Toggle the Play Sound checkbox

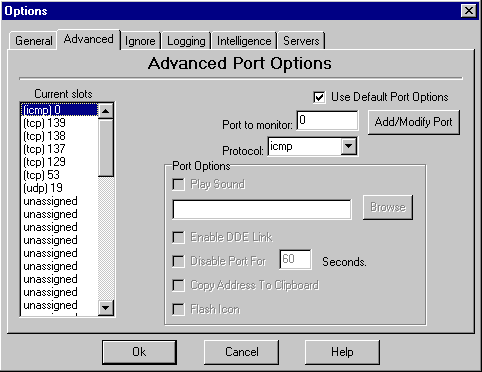[178, 184]
